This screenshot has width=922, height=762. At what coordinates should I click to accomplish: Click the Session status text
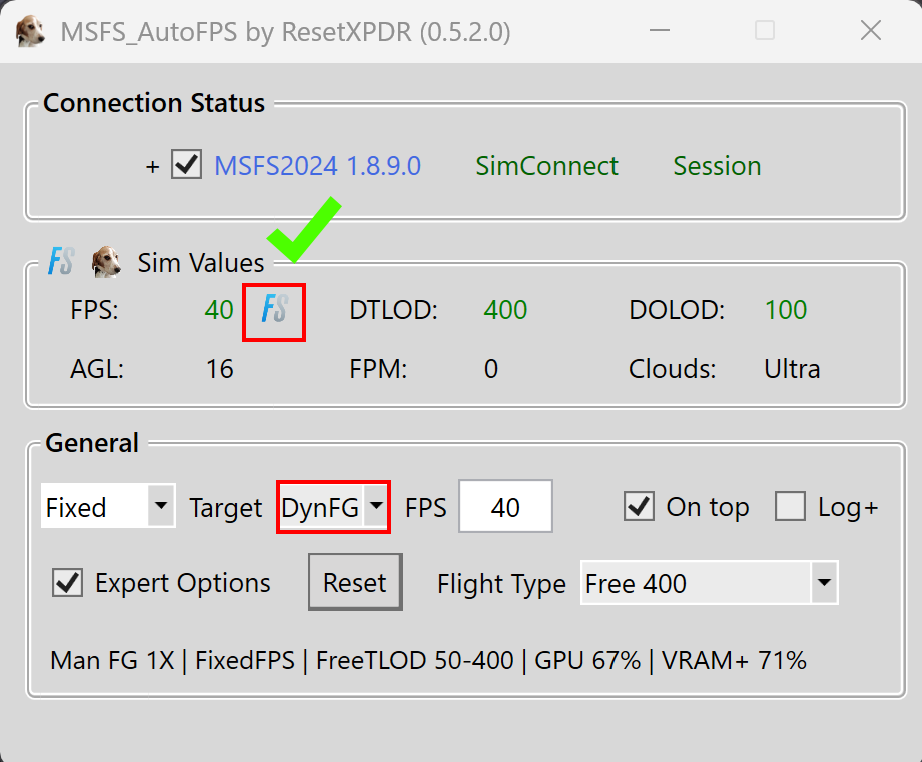(717, 166)
